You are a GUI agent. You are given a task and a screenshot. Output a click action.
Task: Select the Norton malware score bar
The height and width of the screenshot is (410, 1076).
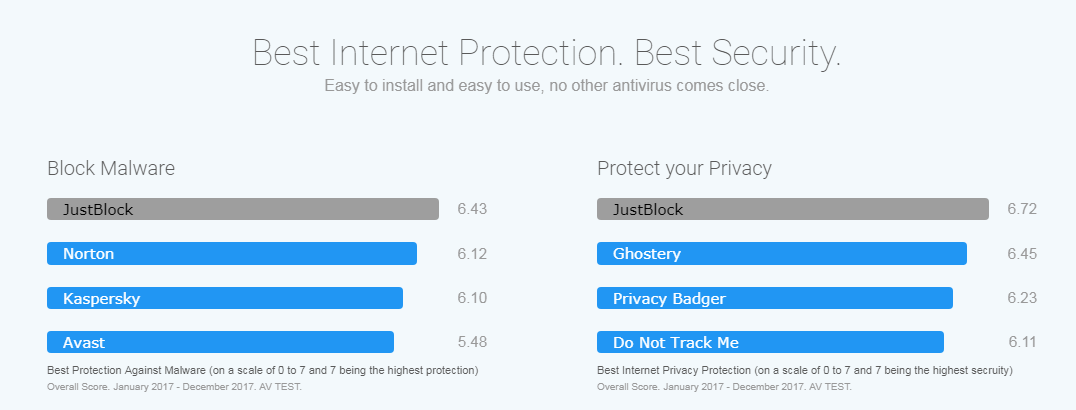pyautogui.click(x=232, y=254)
